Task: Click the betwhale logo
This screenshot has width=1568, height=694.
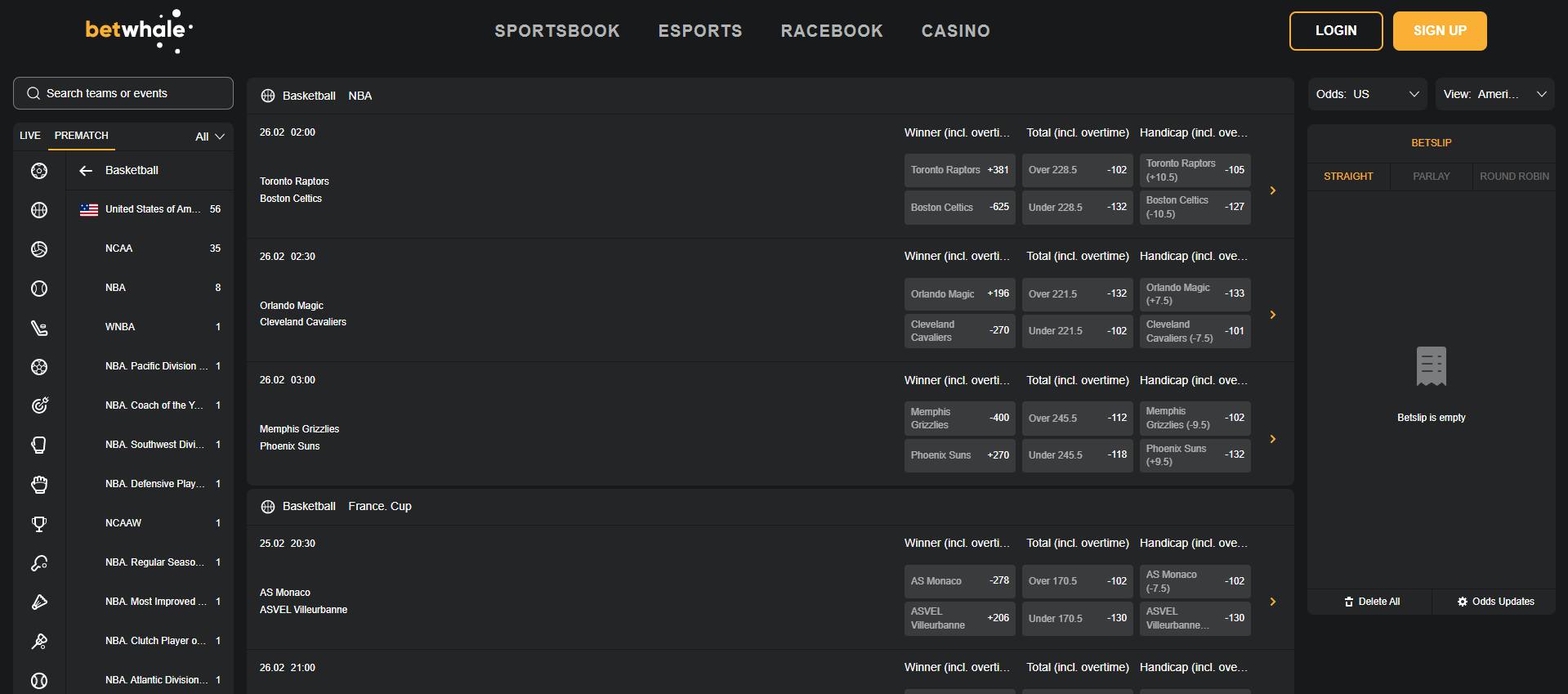Action: [139, 31]
